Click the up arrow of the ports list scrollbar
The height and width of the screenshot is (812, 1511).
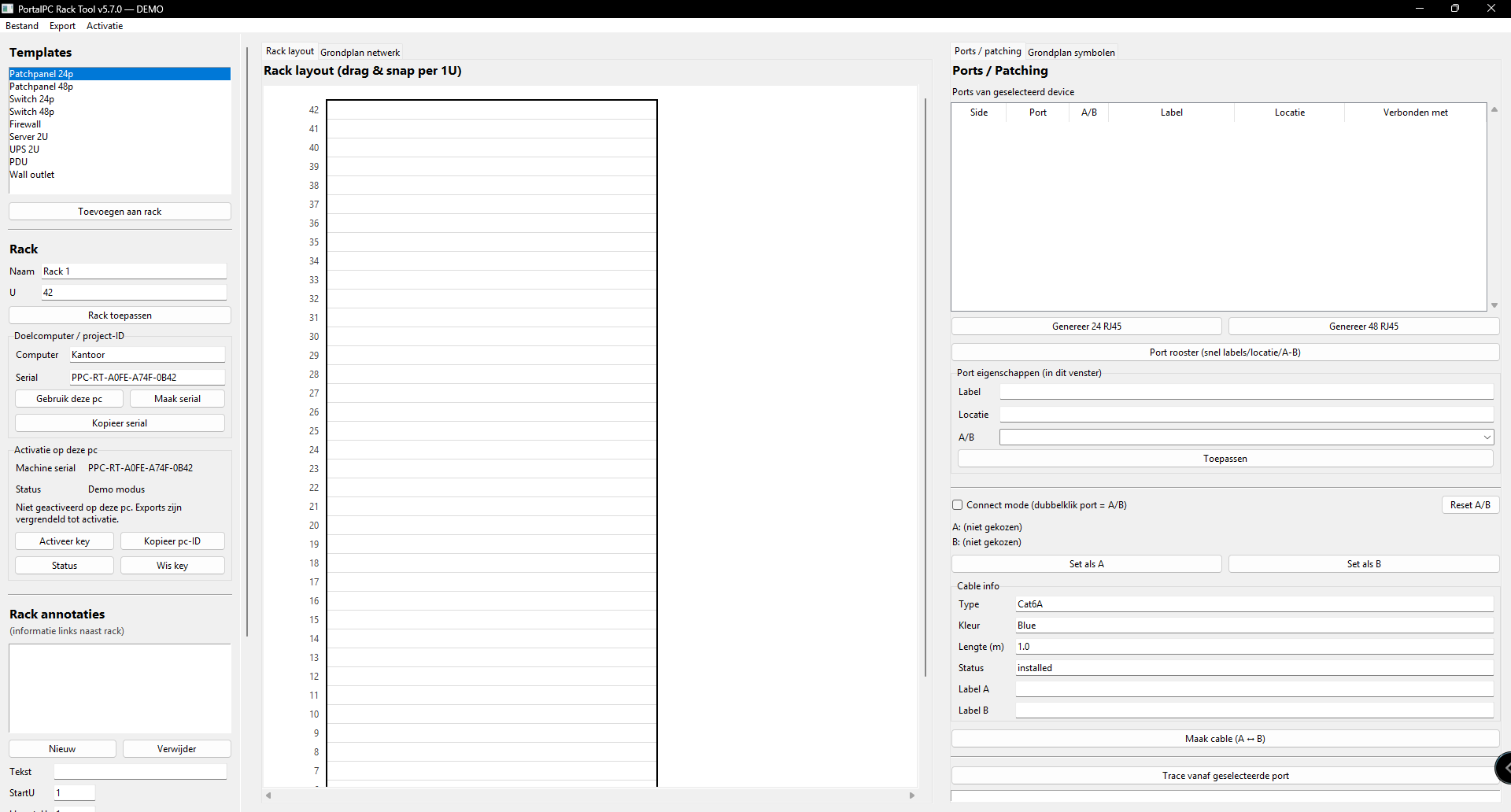pos(1494,109)
